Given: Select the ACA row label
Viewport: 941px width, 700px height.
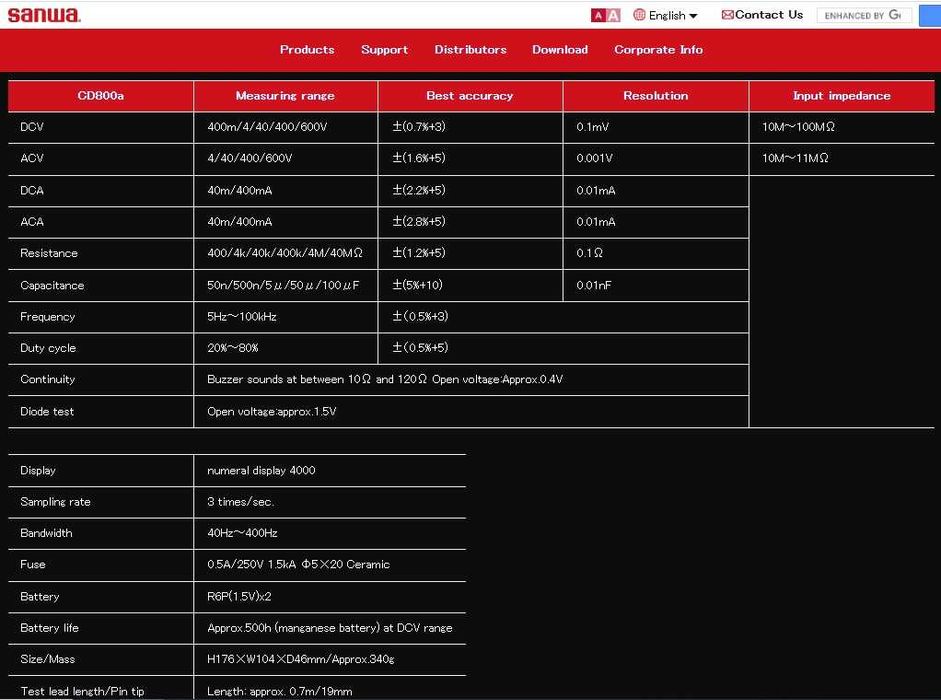Looking at the screenshot, I should tap(32, 222).
